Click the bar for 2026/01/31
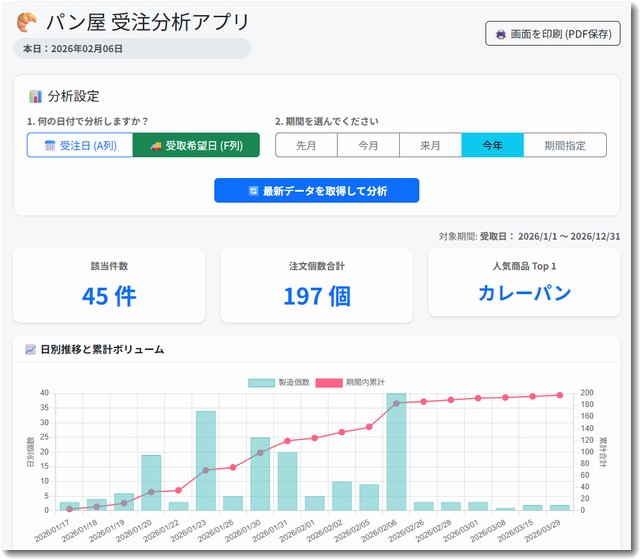The width and height of the screenshot is (640, 559). coord(287,481)
